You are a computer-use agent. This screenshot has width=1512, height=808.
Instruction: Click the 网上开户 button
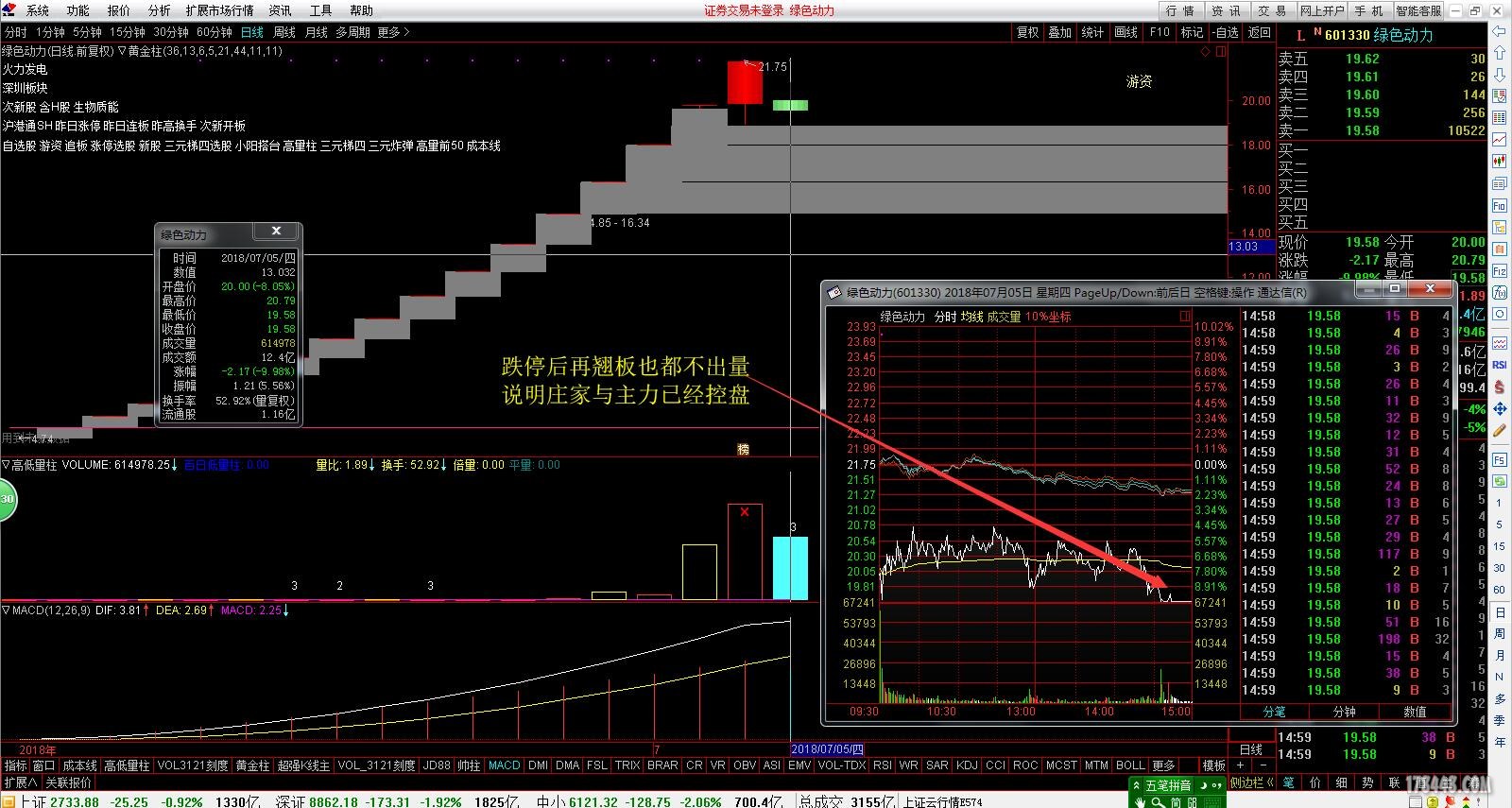coord(1322,10)
